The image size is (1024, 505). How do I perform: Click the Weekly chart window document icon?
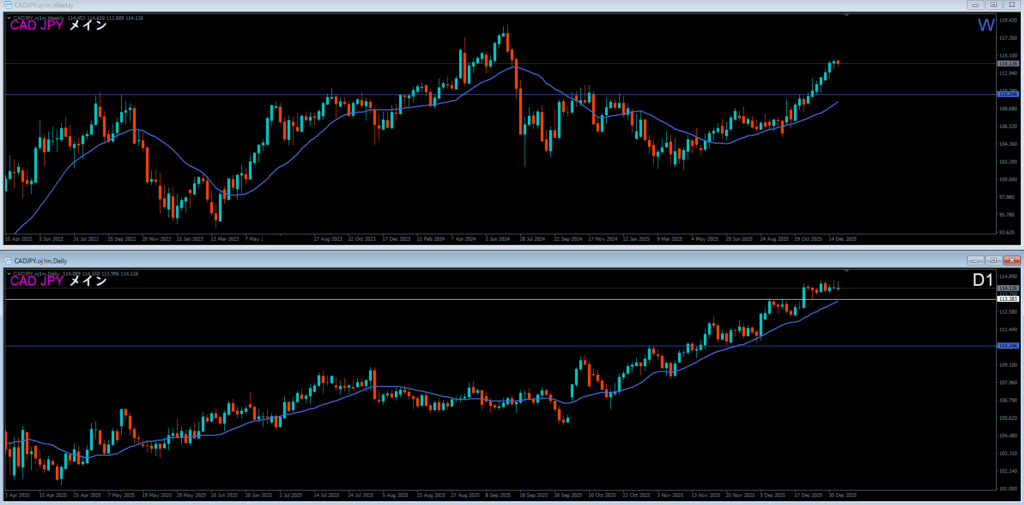click(6, 5)
